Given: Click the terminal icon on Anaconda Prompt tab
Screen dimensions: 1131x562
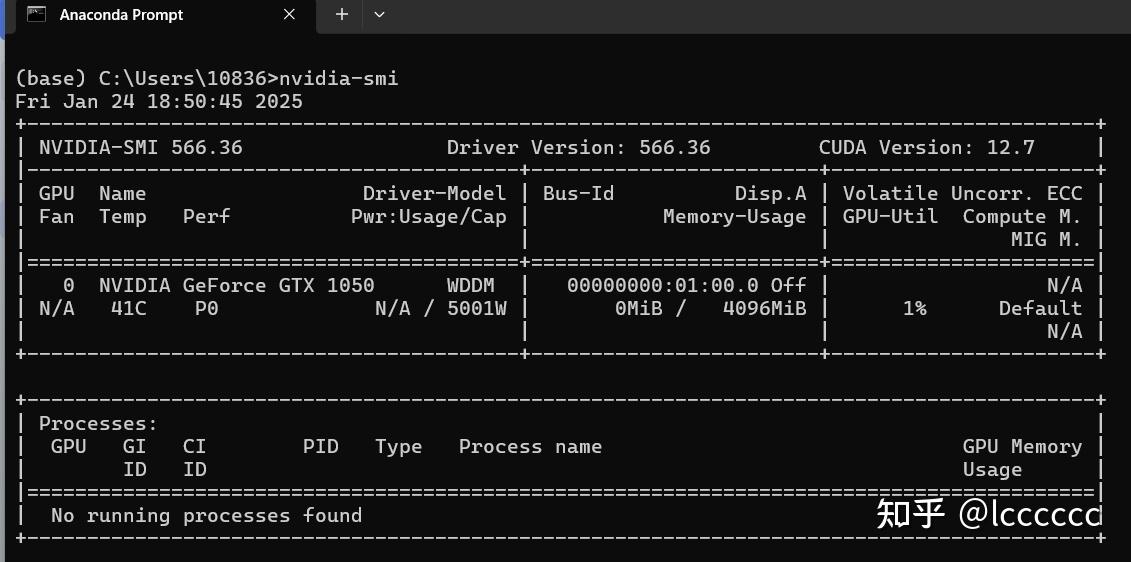Looking at the screenshot, I should [x=36, y=14].
